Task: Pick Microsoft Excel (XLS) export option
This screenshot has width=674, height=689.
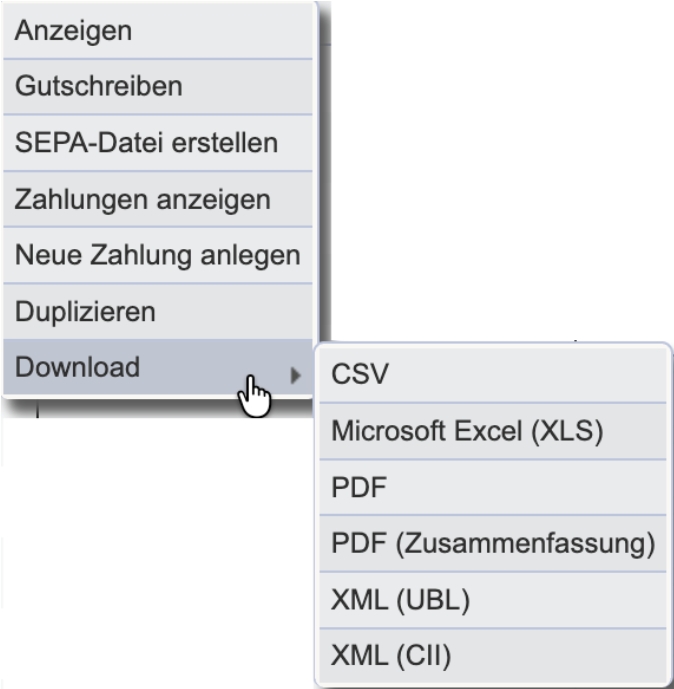Action: coord(493,431)
